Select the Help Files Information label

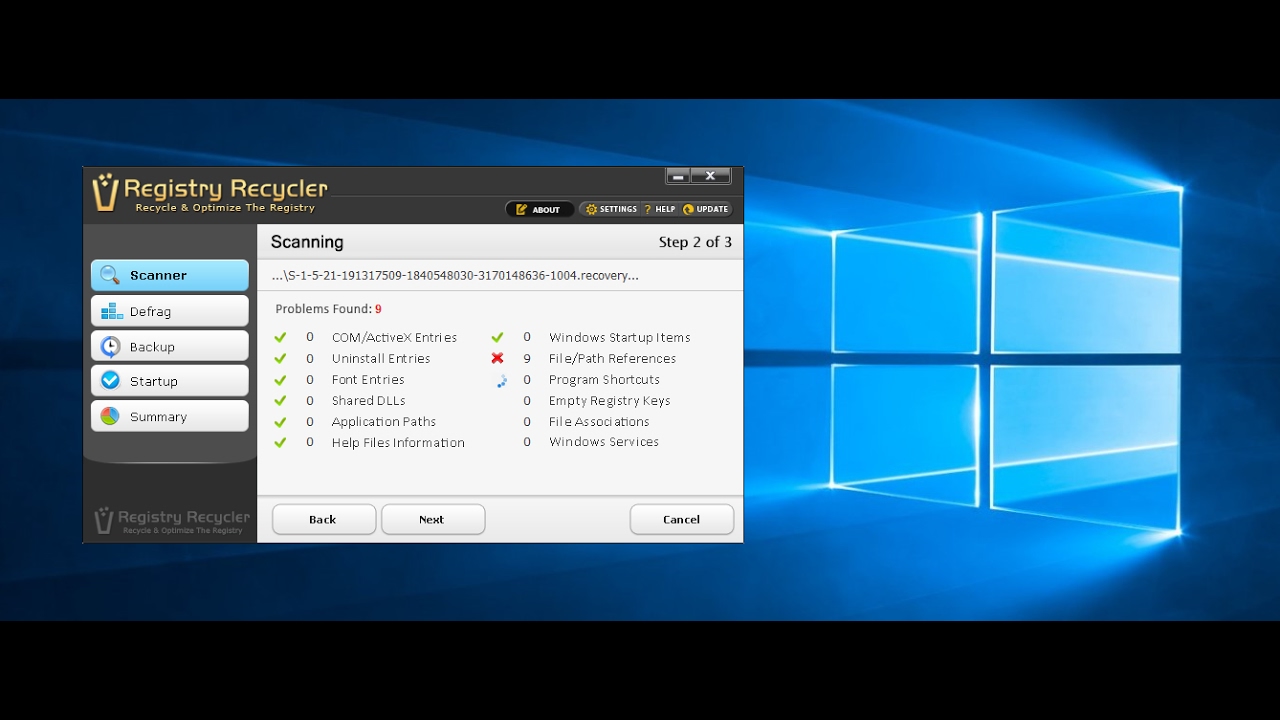[x=398, y=443]
